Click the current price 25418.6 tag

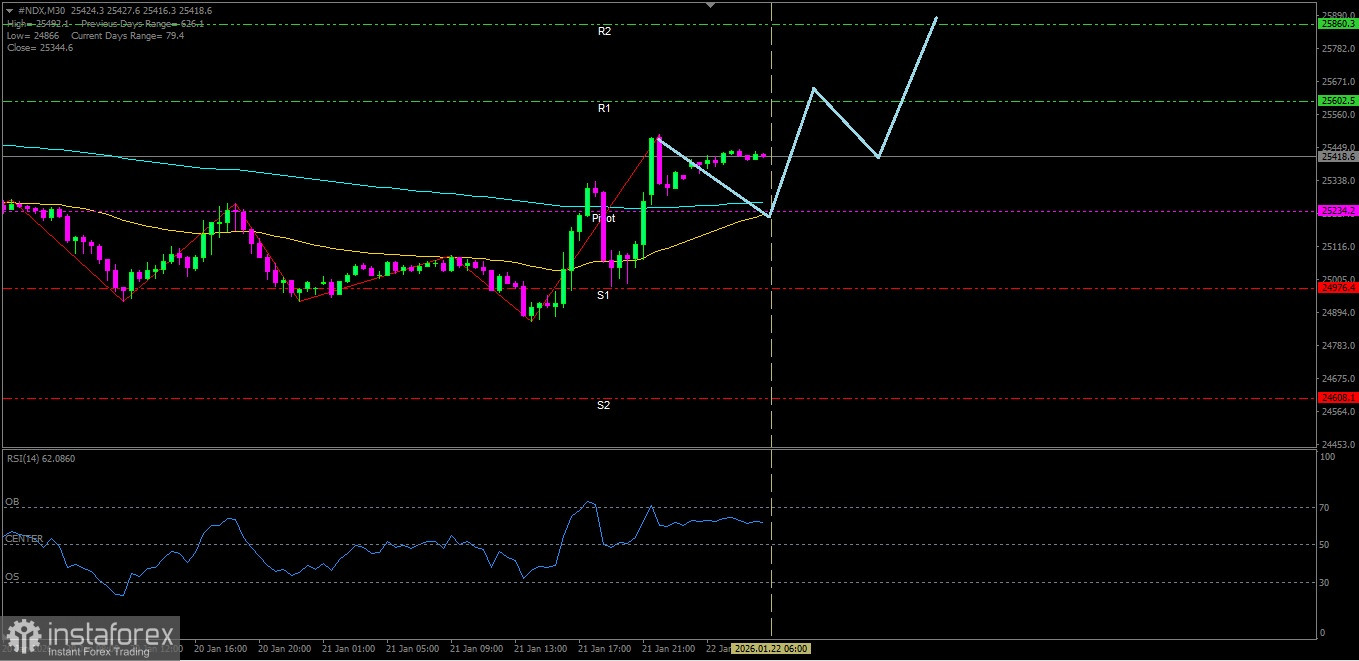point(1337,156)
